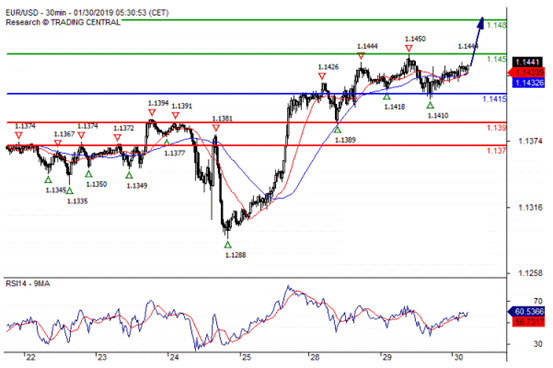Click the red RSI average tag 58.7317
Image resolution: width=553 pixels, height=368 pixels.
(529, 321)
